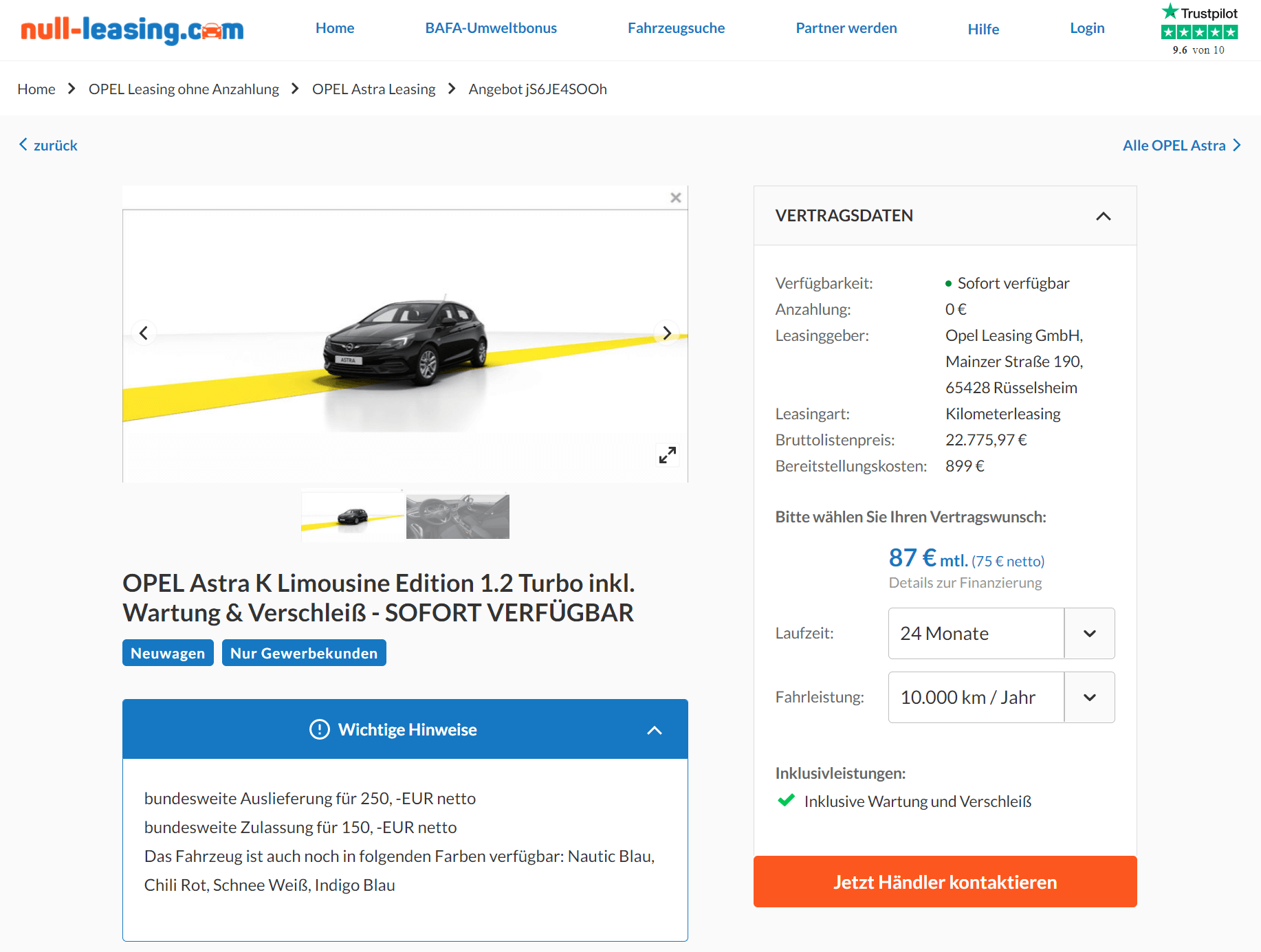Click the Kilometerleasing value

[1003, 414]
